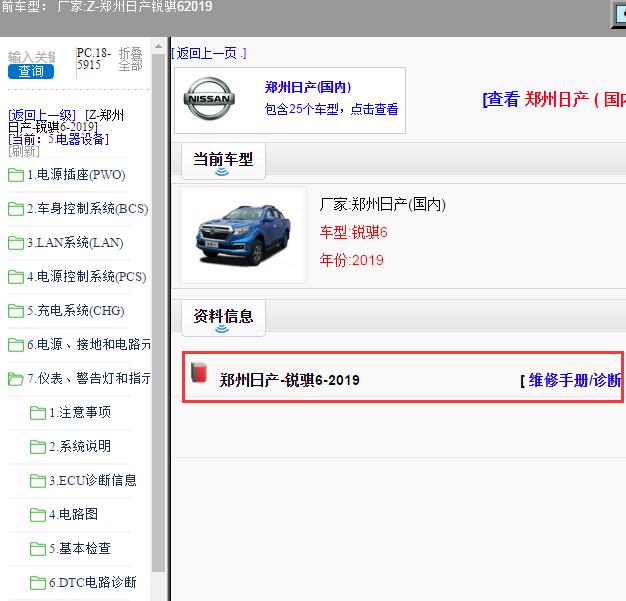Image resolution: width=626 pixels, height=601 pixels.
Task: Click folder icon beside 1.注意事项
Action: (x=38, y=413)
